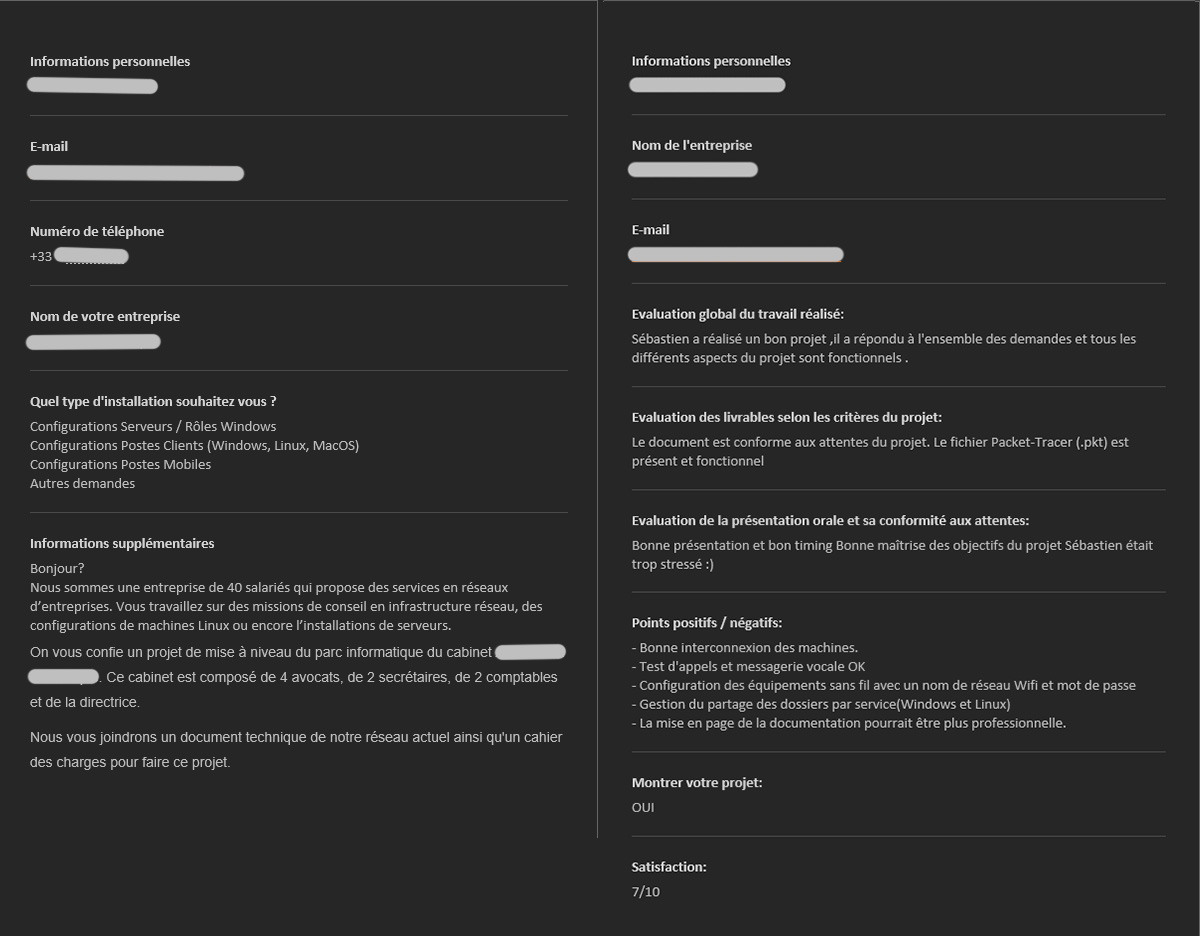The width and height of the screenshot is (1200, 936).
Task: Click "Evaluation des livrables" heading
Action: (786, 417)
